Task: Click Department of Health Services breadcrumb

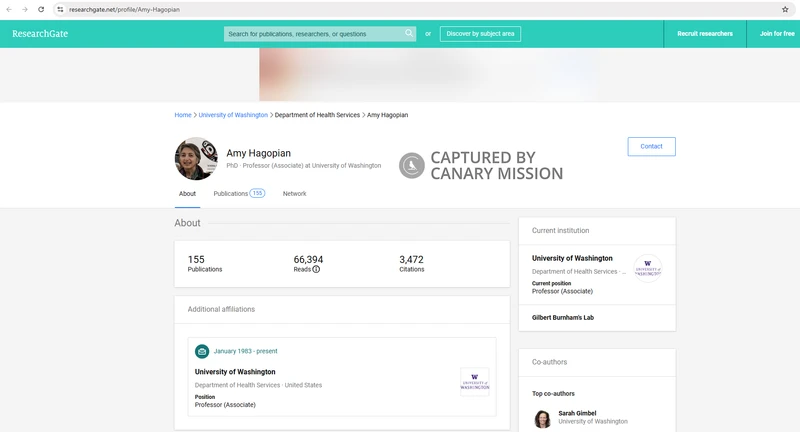Action: click(x=317, y=115)
